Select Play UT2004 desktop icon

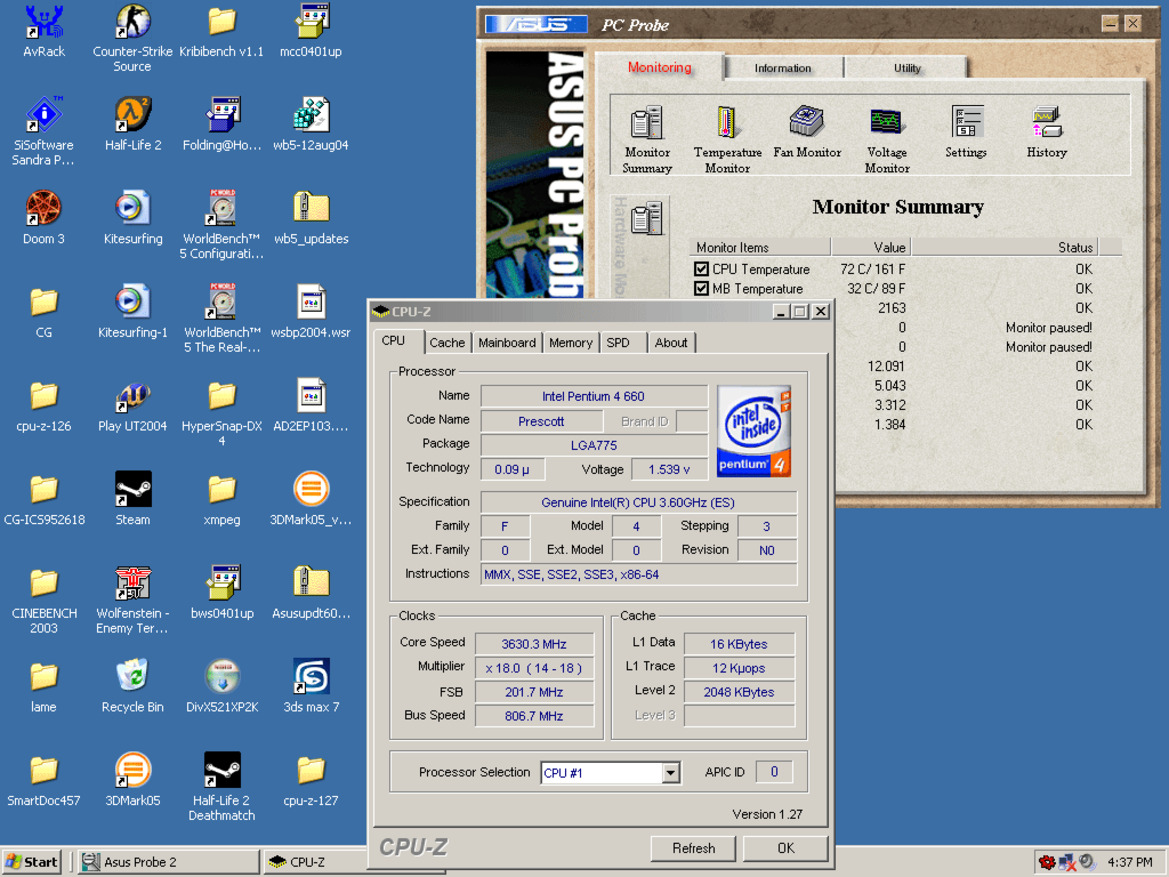tap(133, 406)
